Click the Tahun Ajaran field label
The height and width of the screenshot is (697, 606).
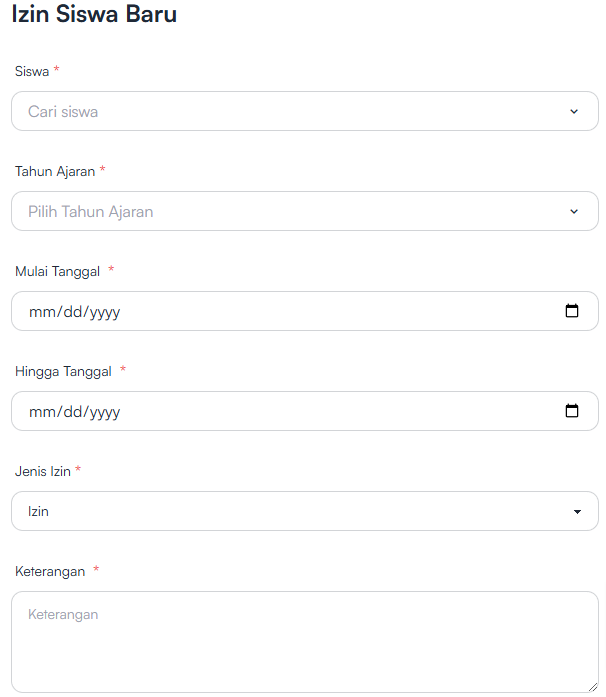55,171
